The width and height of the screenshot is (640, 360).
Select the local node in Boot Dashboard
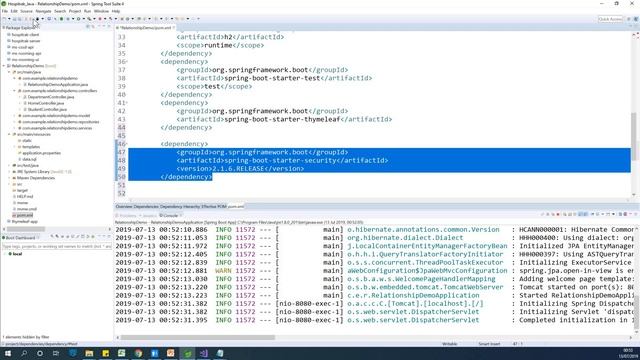[x=17, y=254]
